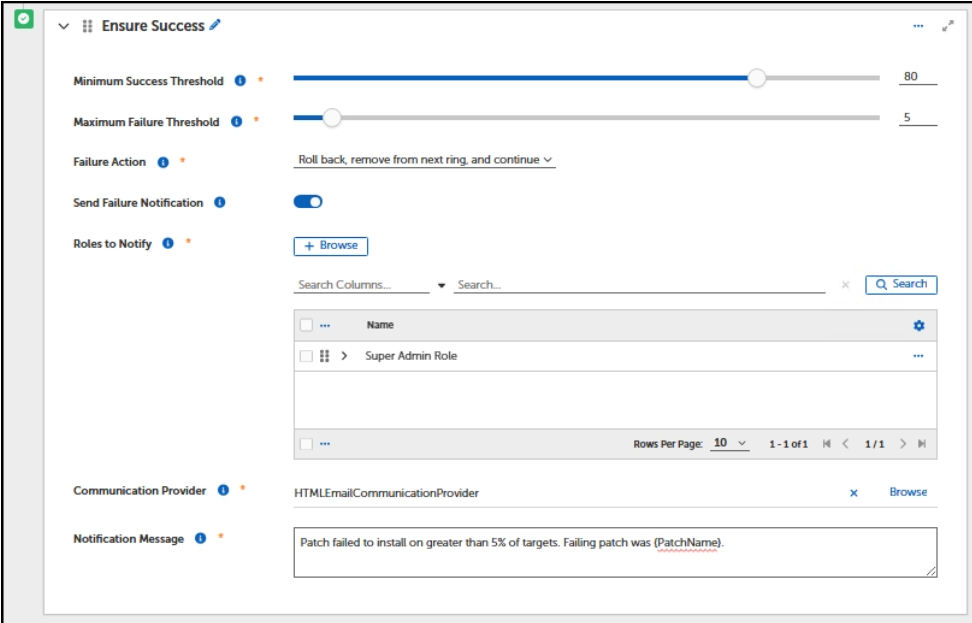
Task: Open the Rows Per Page dropdown
Action: (x=730, y=444)
